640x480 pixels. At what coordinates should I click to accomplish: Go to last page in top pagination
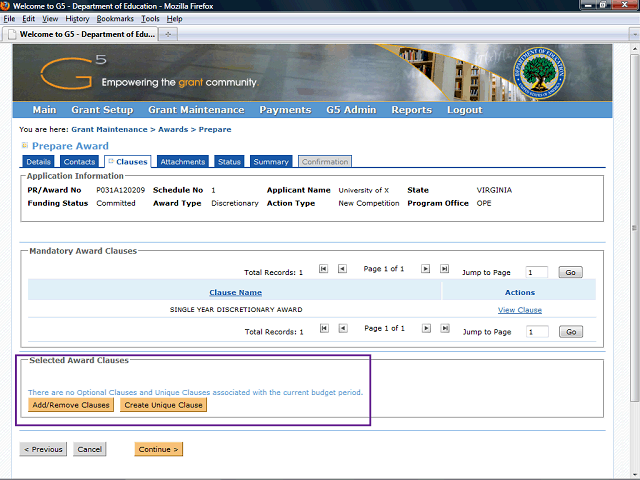point(444,269)
